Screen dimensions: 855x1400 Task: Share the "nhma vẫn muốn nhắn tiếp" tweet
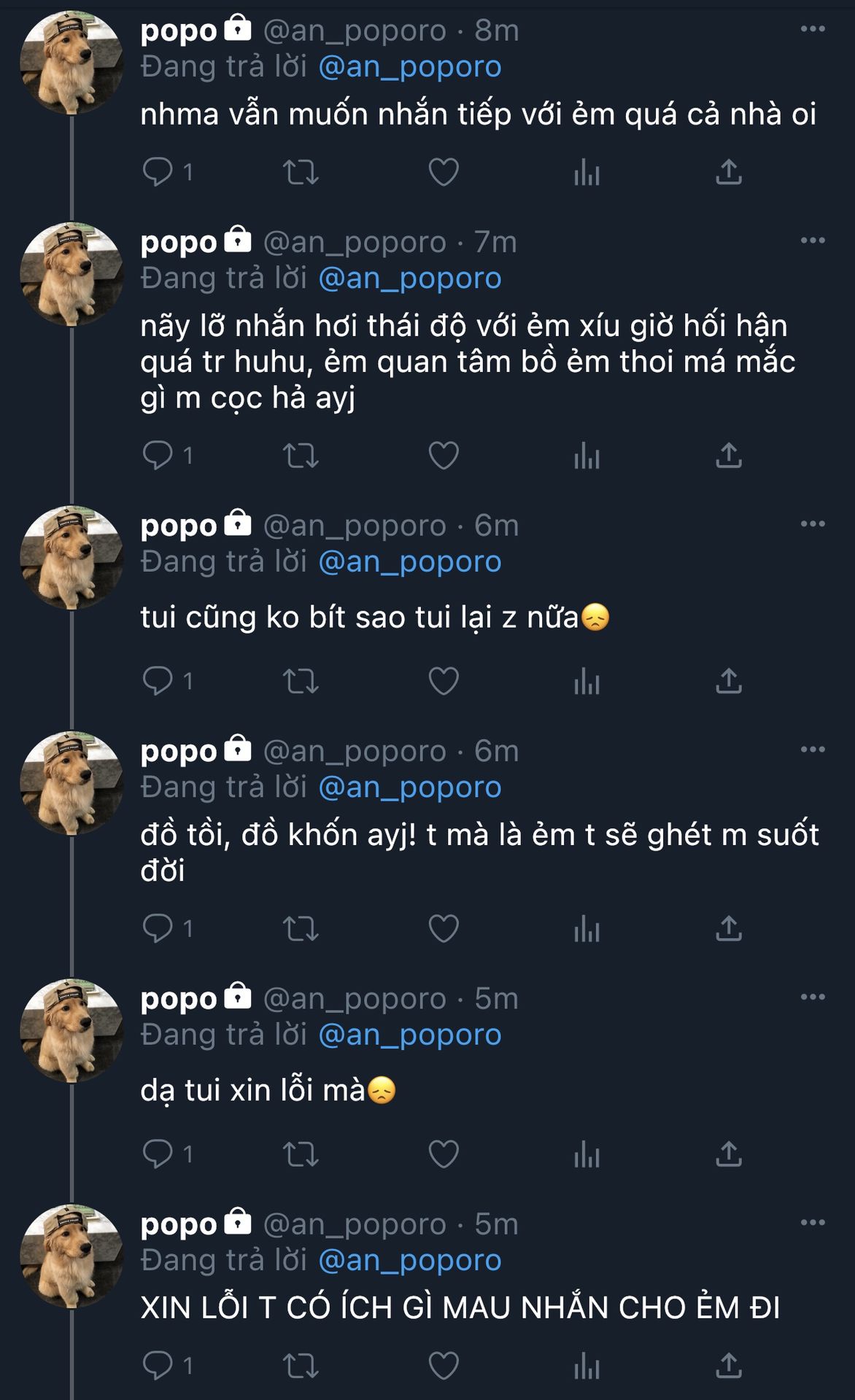(x=729, y=173)
